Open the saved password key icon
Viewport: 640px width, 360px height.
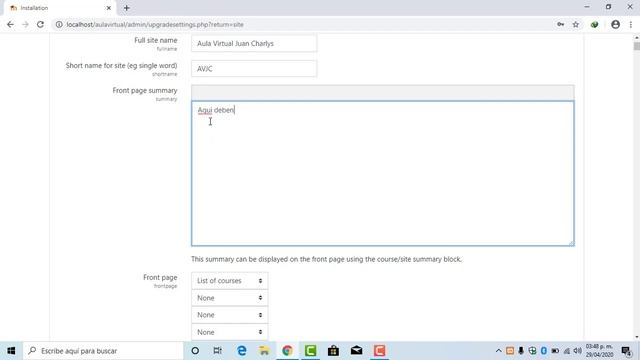560,24
